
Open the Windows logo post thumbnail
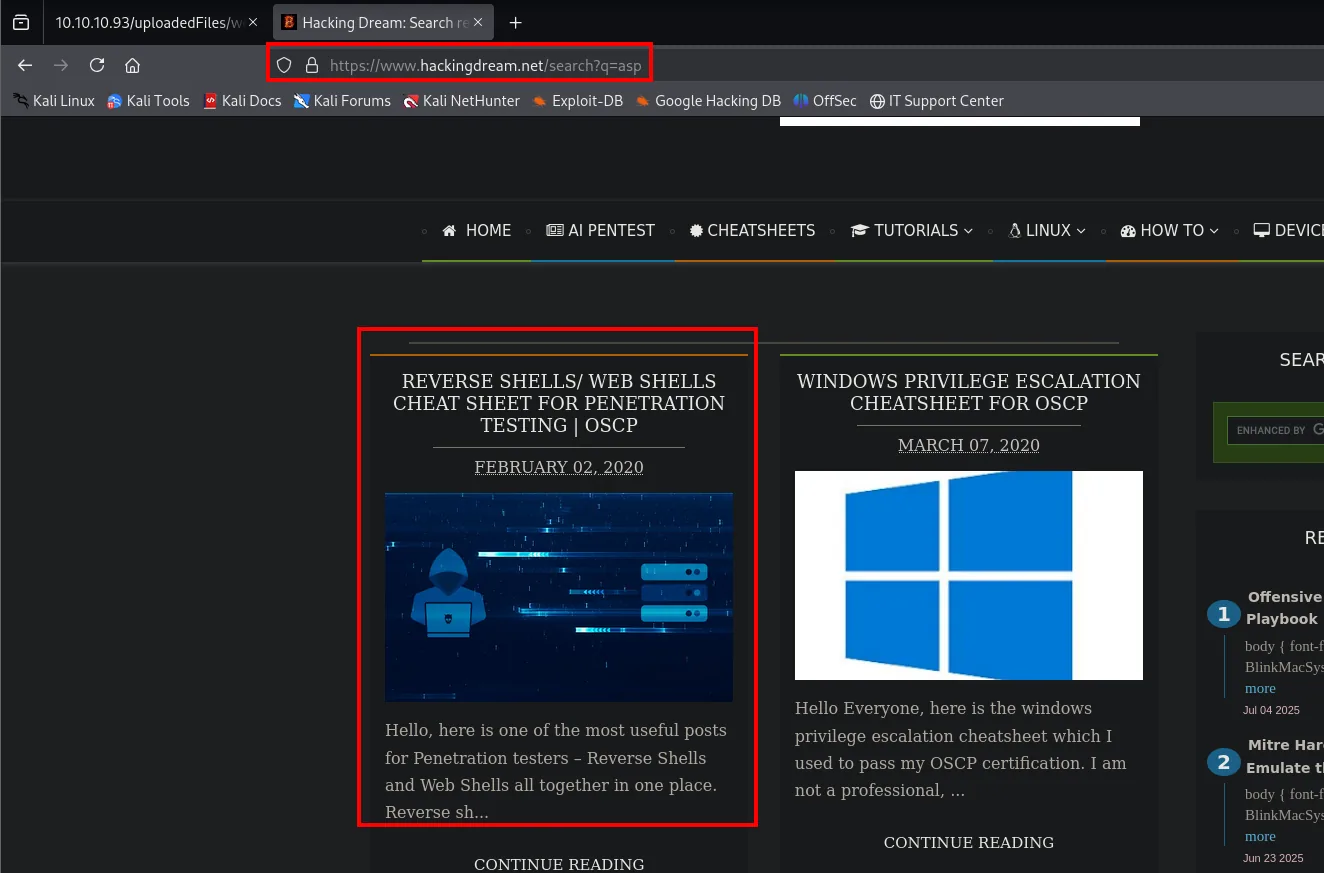(x=969, y=575)
